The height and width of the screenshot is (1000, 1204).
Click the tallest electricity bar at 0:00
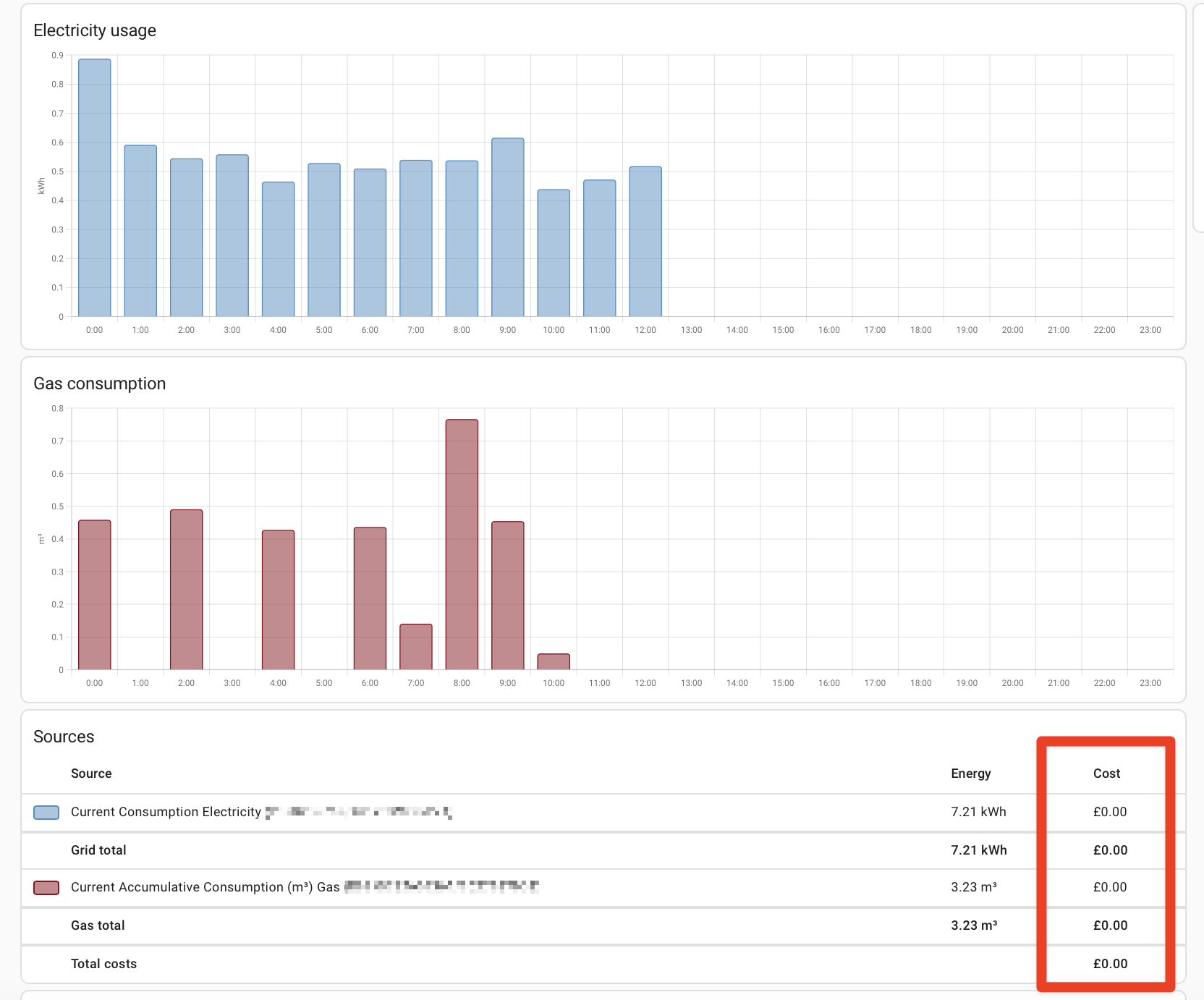(95, 188)
